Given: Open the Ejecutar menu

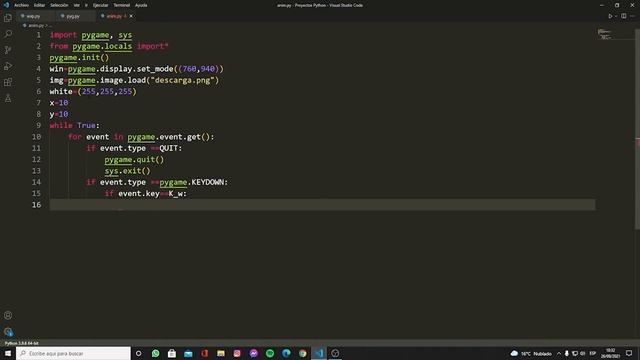Looking at the screenshot, I should coord(100,5).
